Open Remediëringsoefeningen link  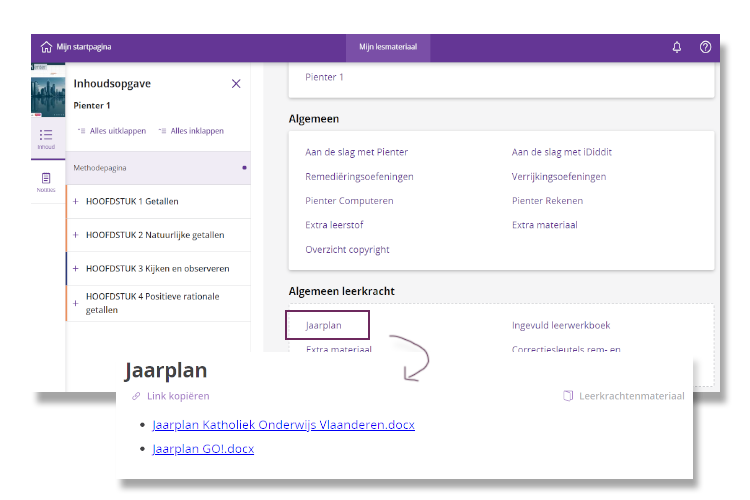tap(359, 177)
